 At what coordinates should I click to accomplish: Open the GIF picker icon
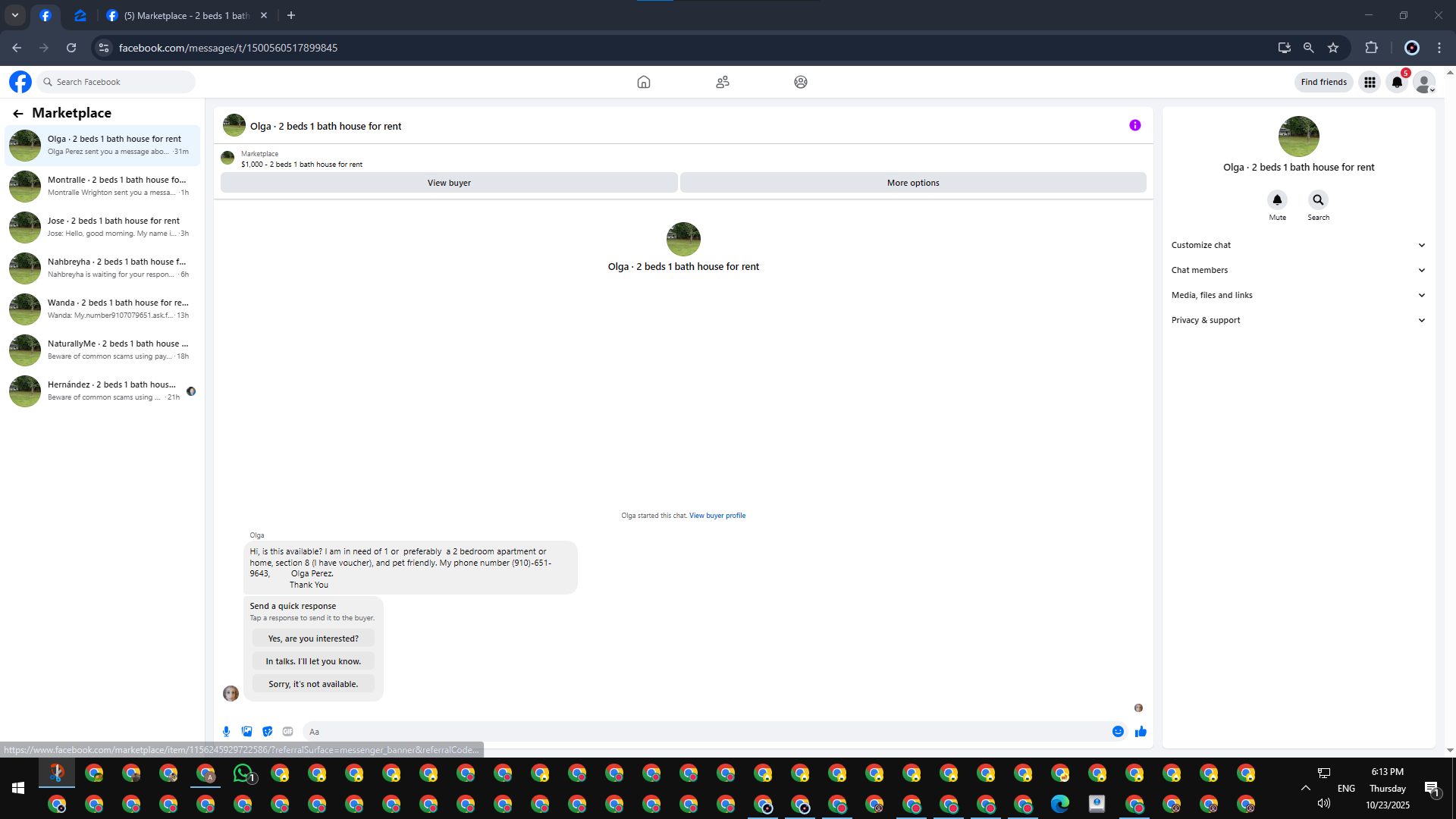click(287, 732)
